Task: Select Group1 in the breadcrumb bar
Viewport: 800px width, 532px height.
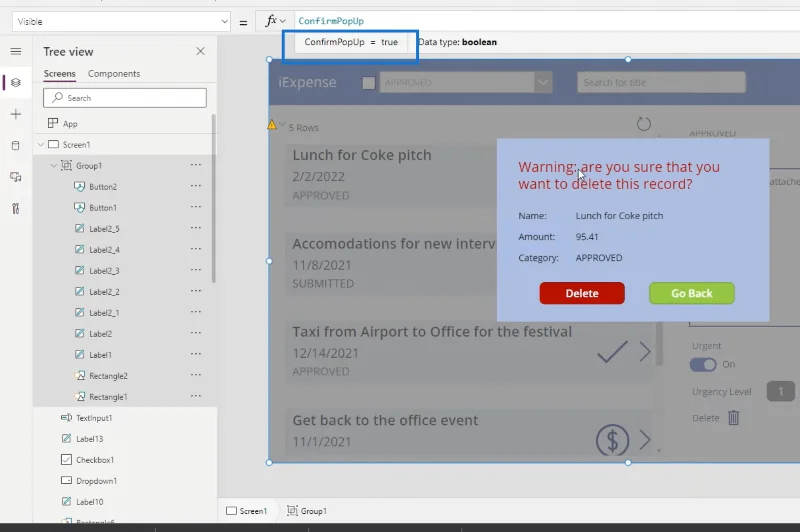Action: point(307,511)
